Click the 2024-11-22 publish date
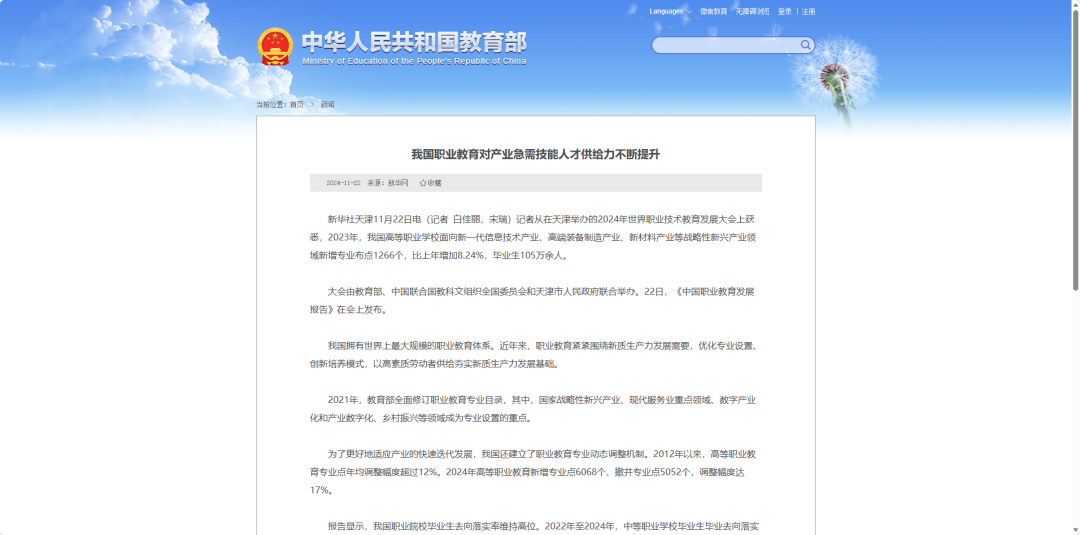The height and width of the screenshot is (535, 1080). [344, 183]
